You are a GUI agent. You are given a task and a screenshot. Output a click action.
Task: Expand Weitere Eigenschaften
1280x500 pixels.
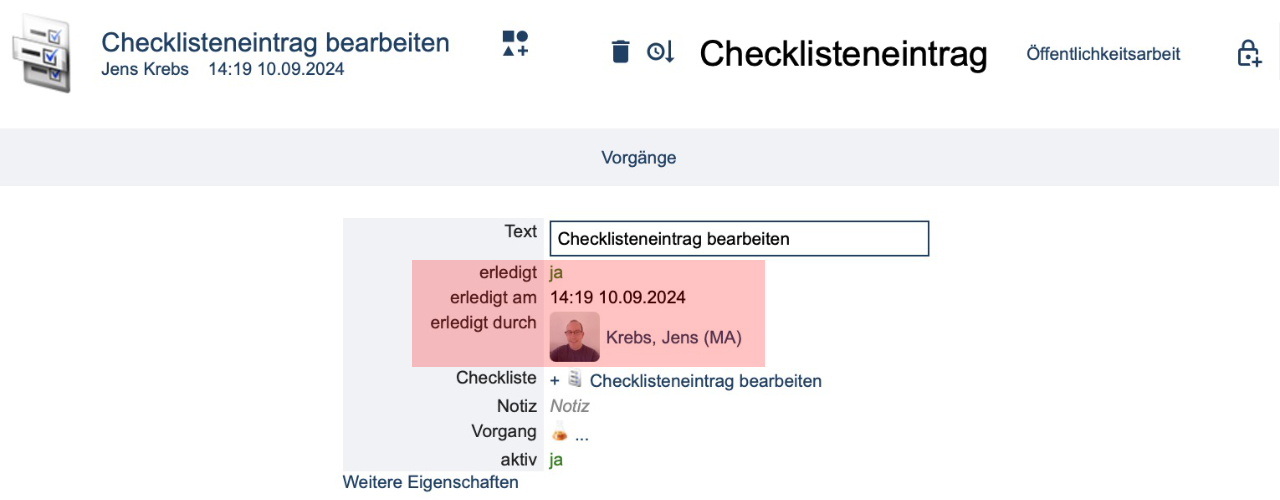[x=430, y=482]
